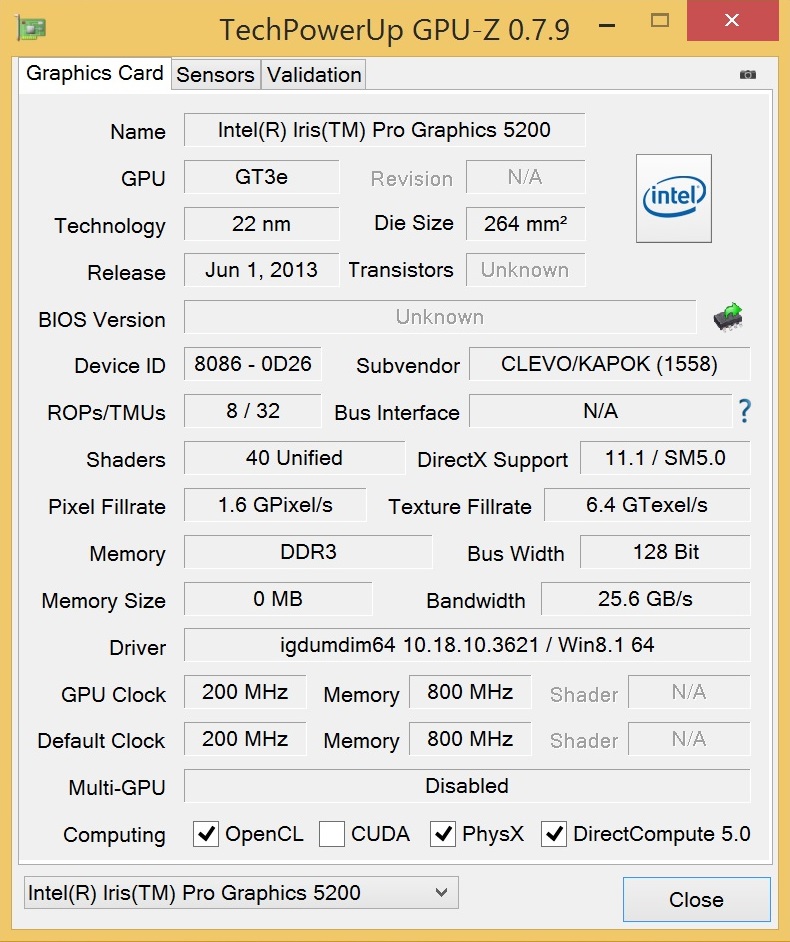Click the Transistors field showing Unknown
This screenshot has width=790, height=942.
click(526, 270)
